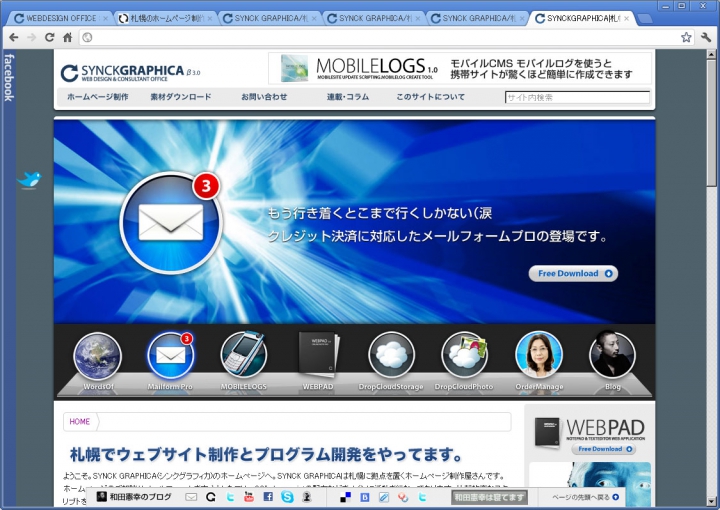
Task: Click the Twitter bird icon on left sidebar
Action: tap(29, 179)
